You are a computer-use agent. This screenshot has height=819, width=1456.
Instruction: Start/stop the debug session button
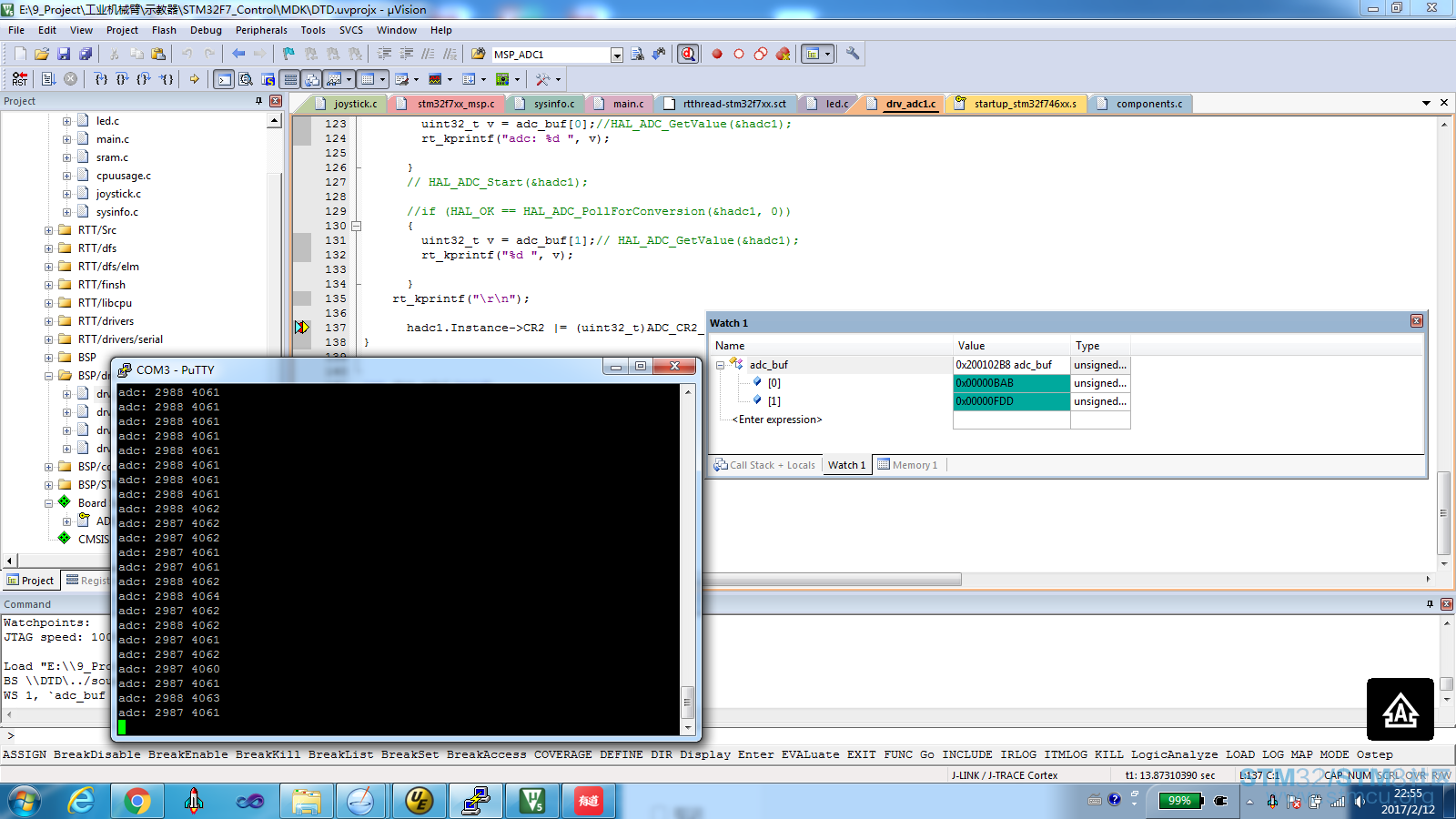689,54
